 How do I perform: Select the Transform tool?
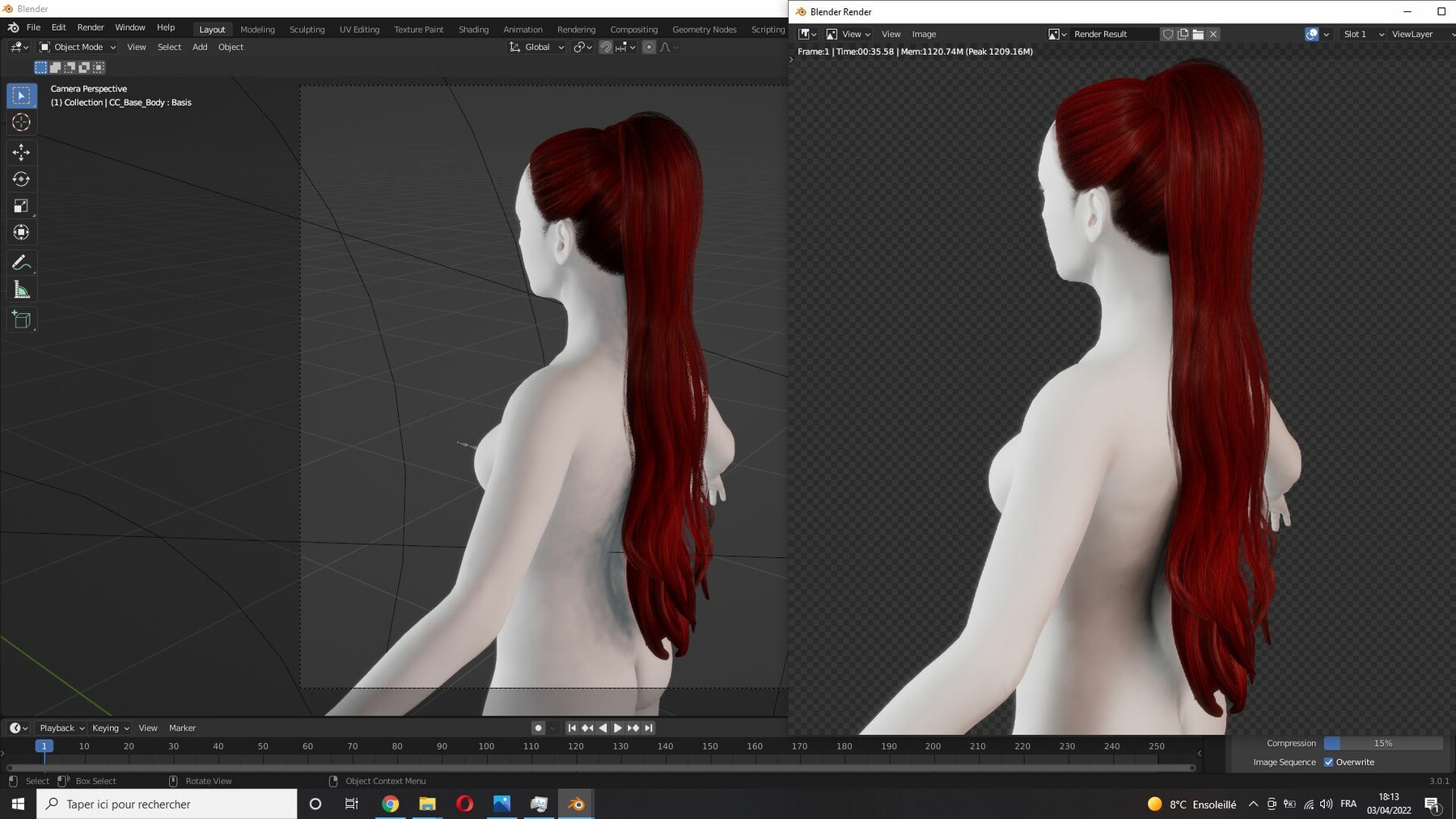pos(22,233)
